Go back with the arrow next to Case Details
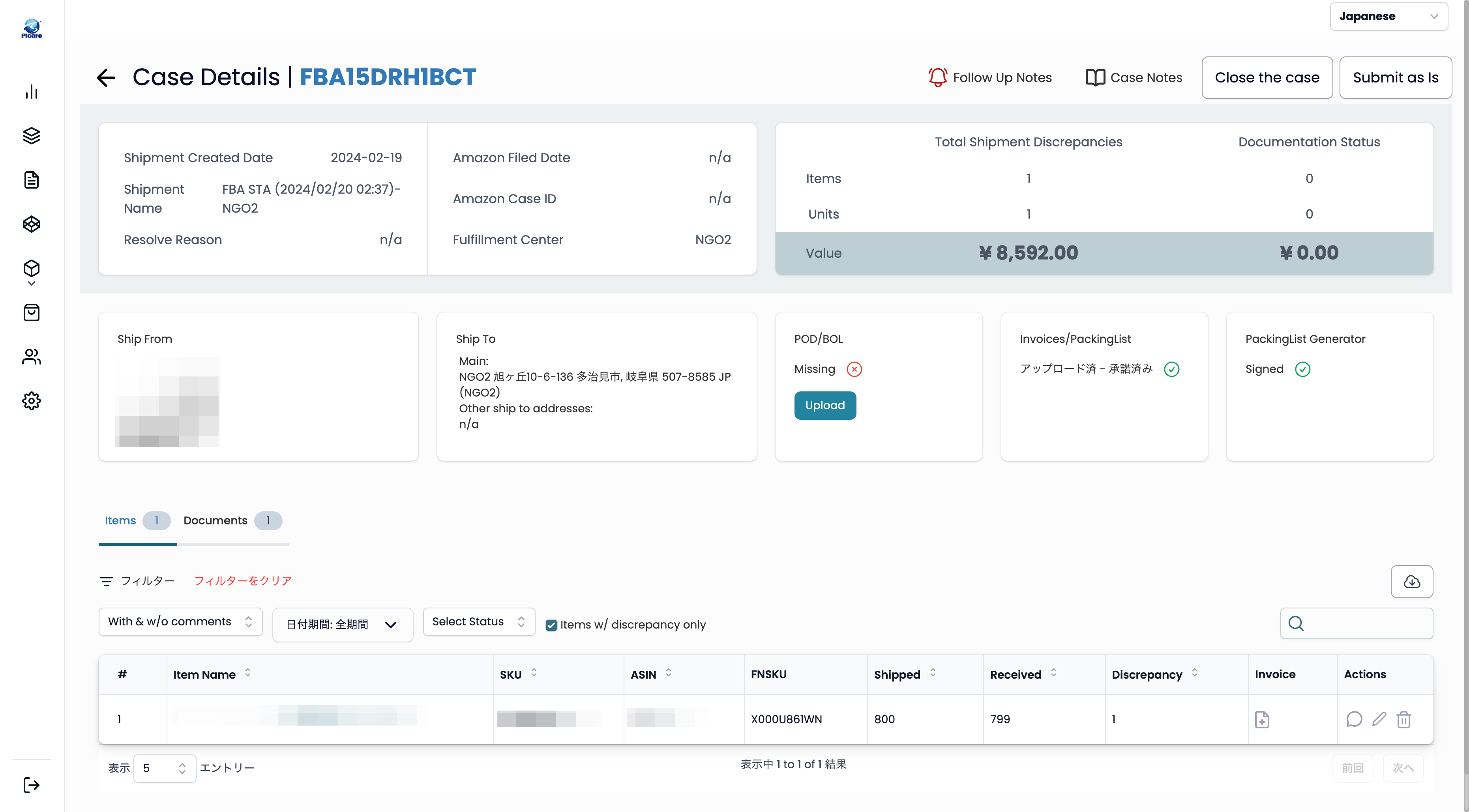The width and height of the screenshot is (1469, 812). (106, 78)
